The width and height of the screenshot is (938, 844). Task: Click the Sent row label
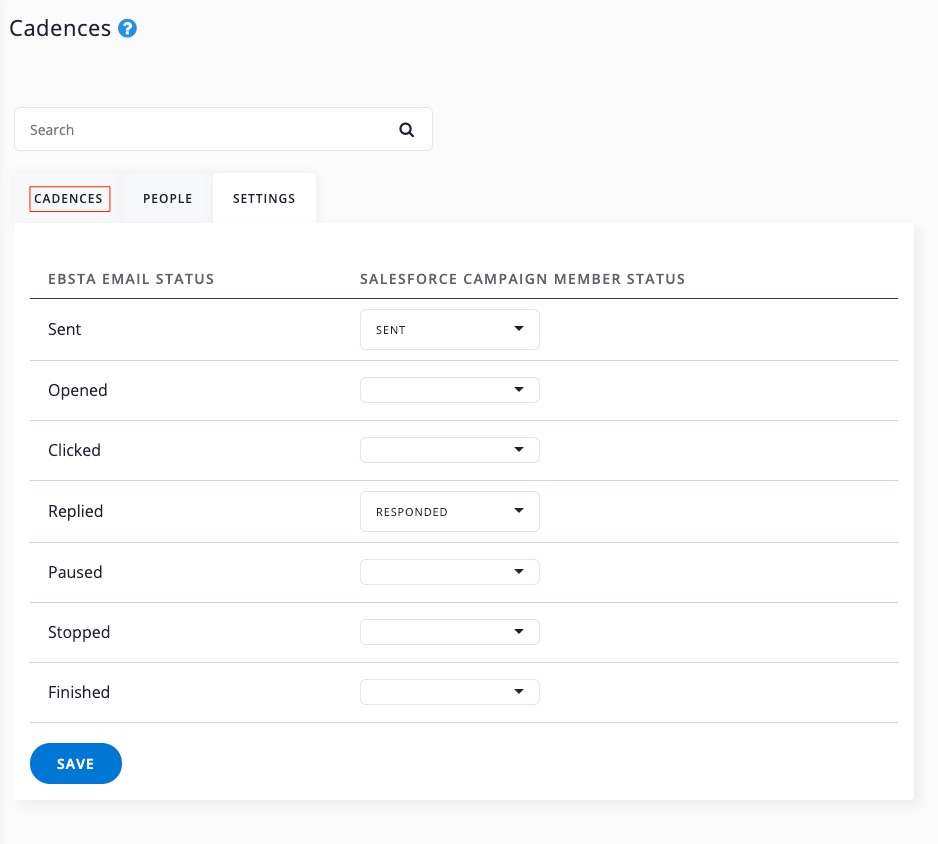click(65, 330)
